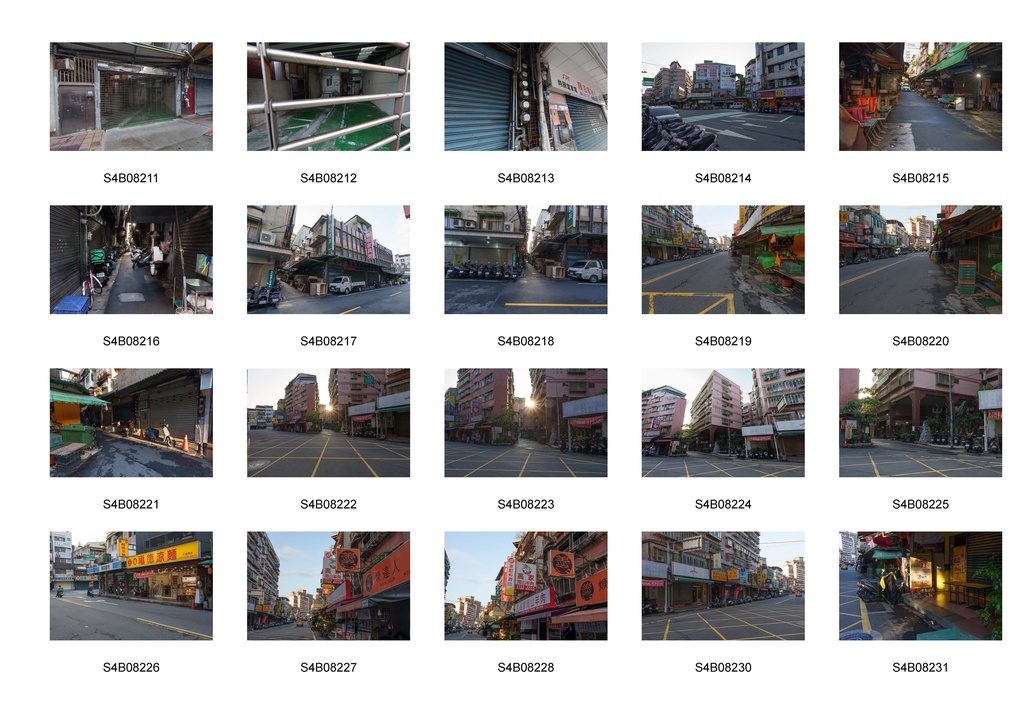The image size is (1024, 724).
Task: Open the S4B08212 railing photo thumbnail
Action: click(328, 97)
